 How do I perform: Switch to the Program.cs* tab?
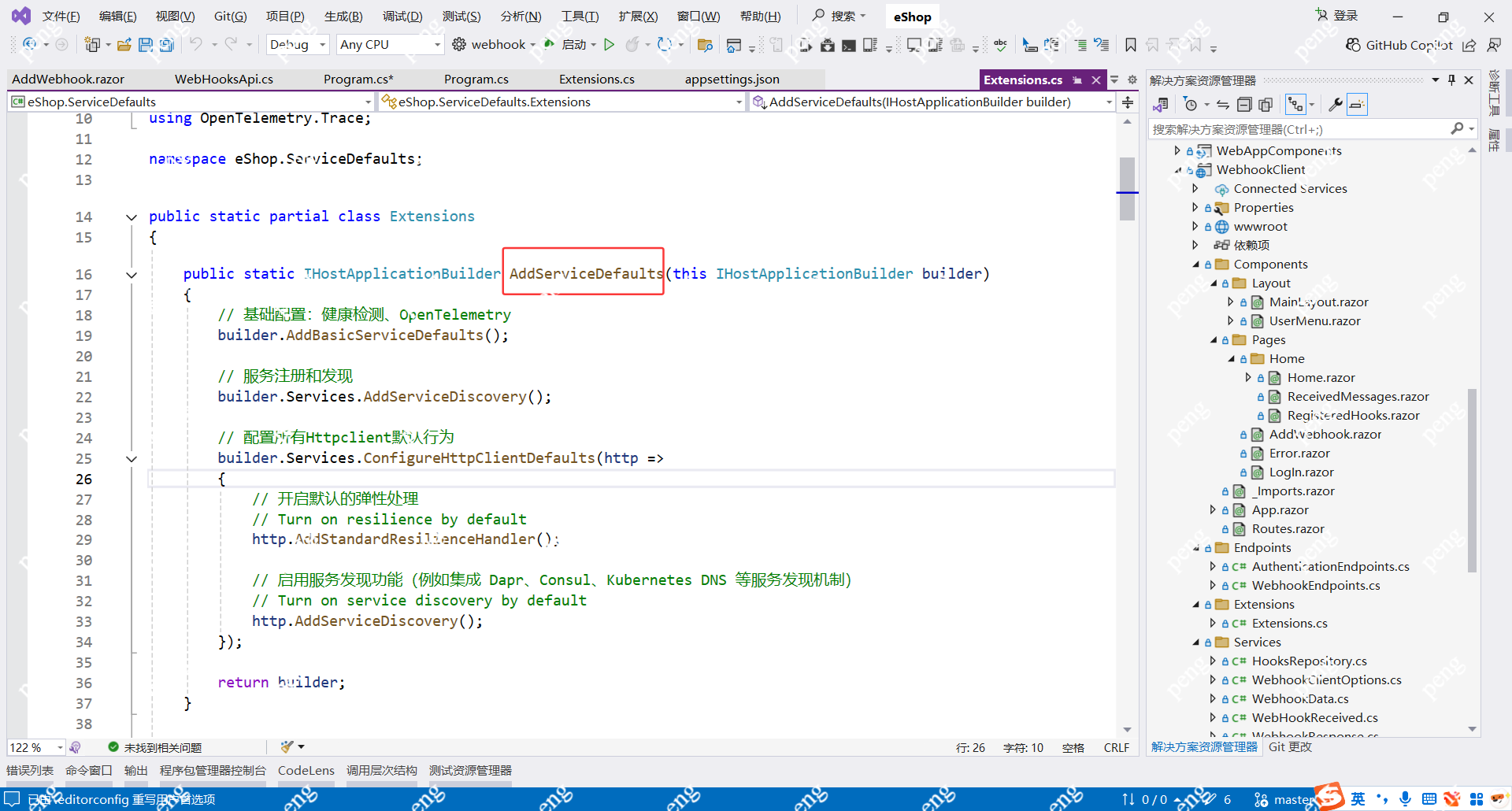point(358,79)
